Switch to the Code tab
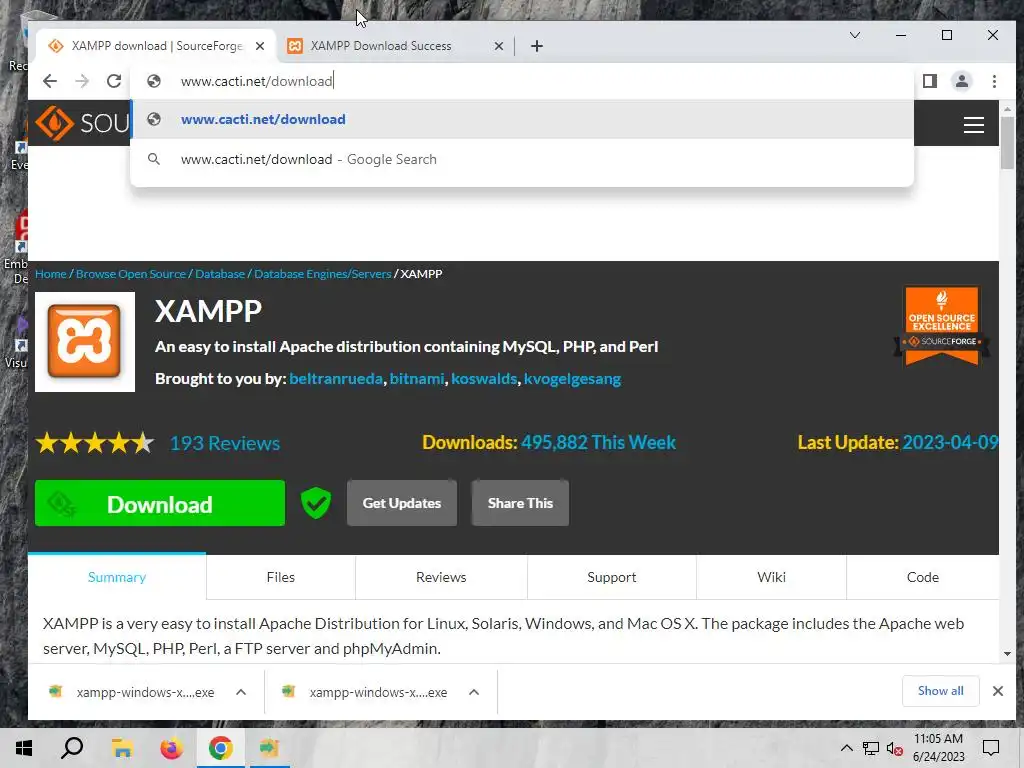This screenshot has height=768, width=1024. tap(923, 577)
